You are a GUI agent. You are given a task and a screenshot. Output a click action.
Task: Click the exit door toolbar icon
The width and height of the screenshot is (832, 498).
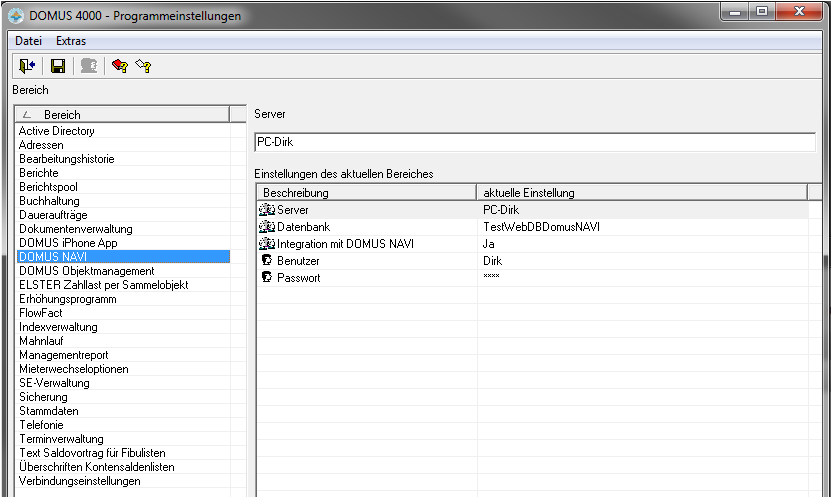27,66
